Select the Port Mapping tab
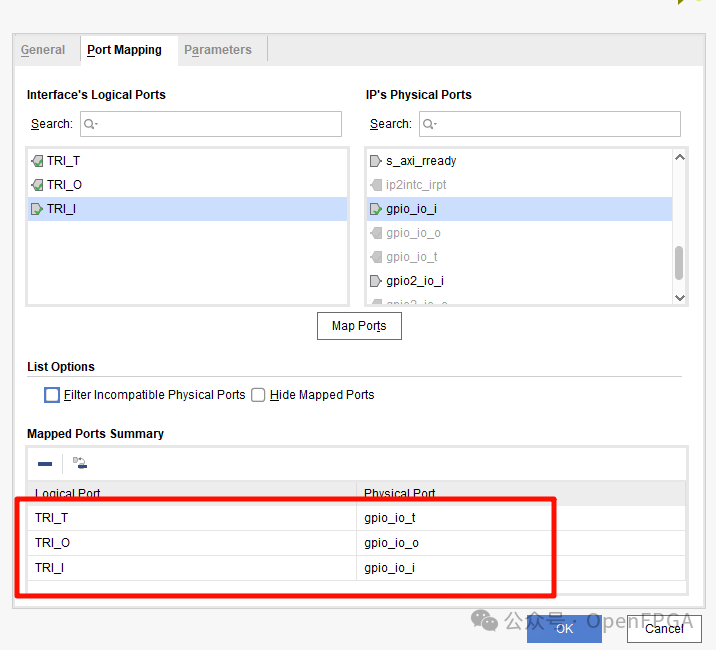The width and height of the screenshot is (716, 650). 124,50
